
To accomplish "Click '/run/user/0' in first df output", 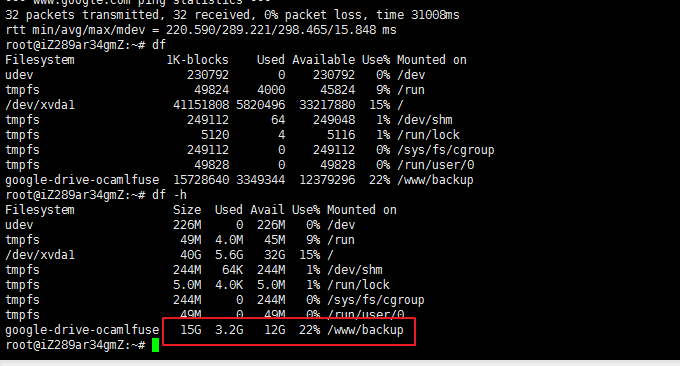I will (x=435, y=165).
